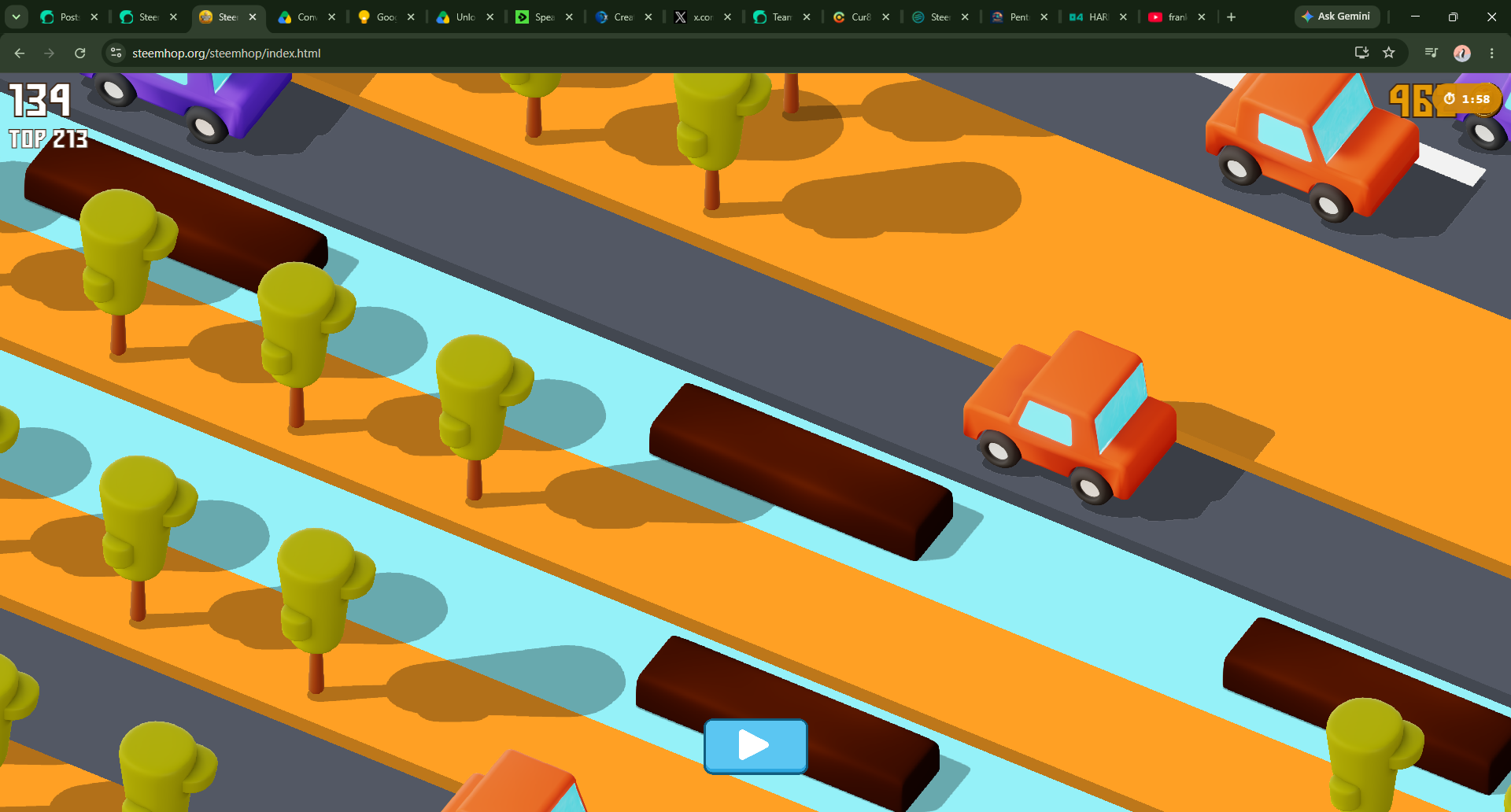View site information icon beside the URL

point(116,53)
